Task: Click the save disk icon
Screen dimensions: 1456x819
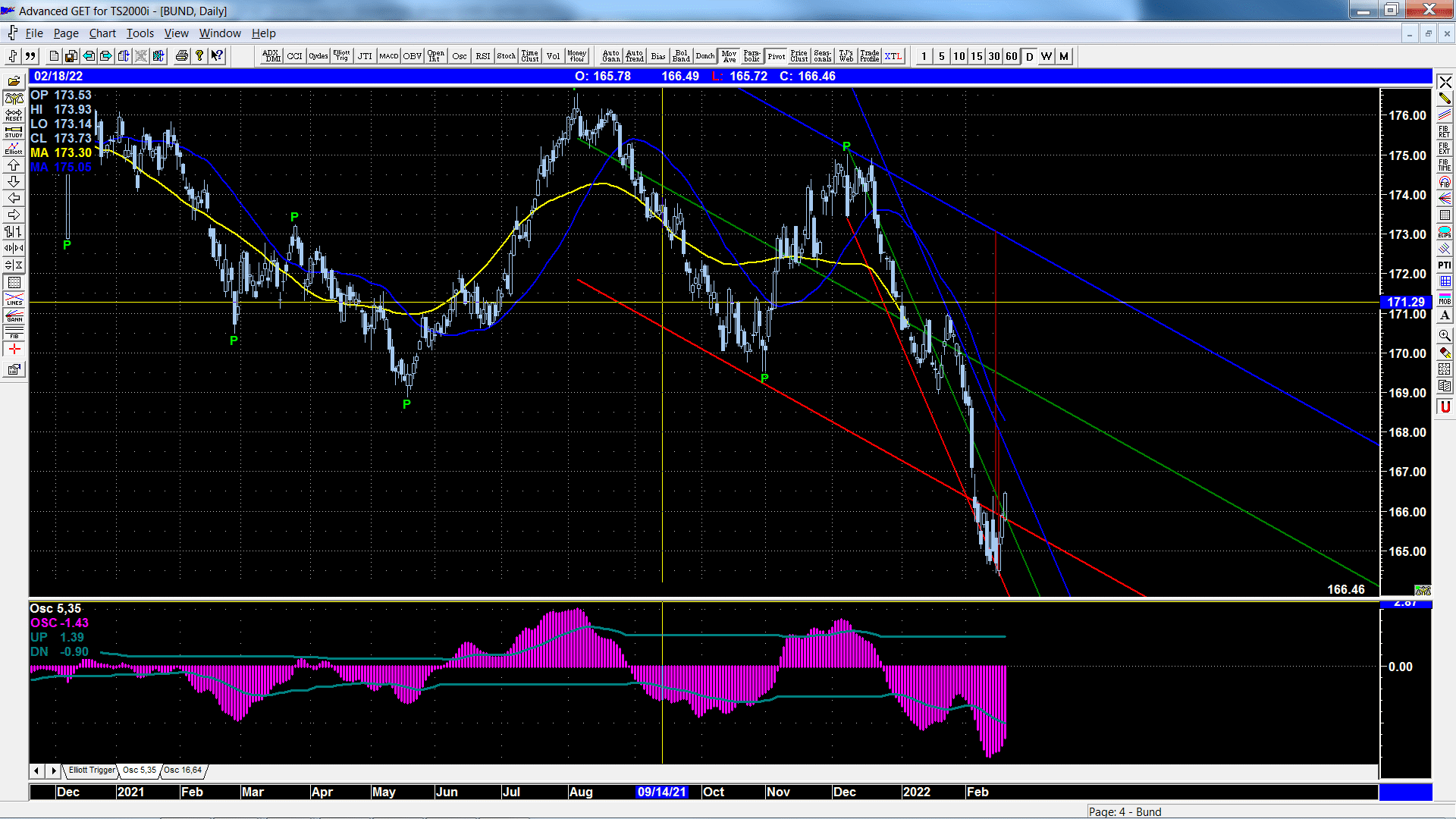Action: point(71,56)
